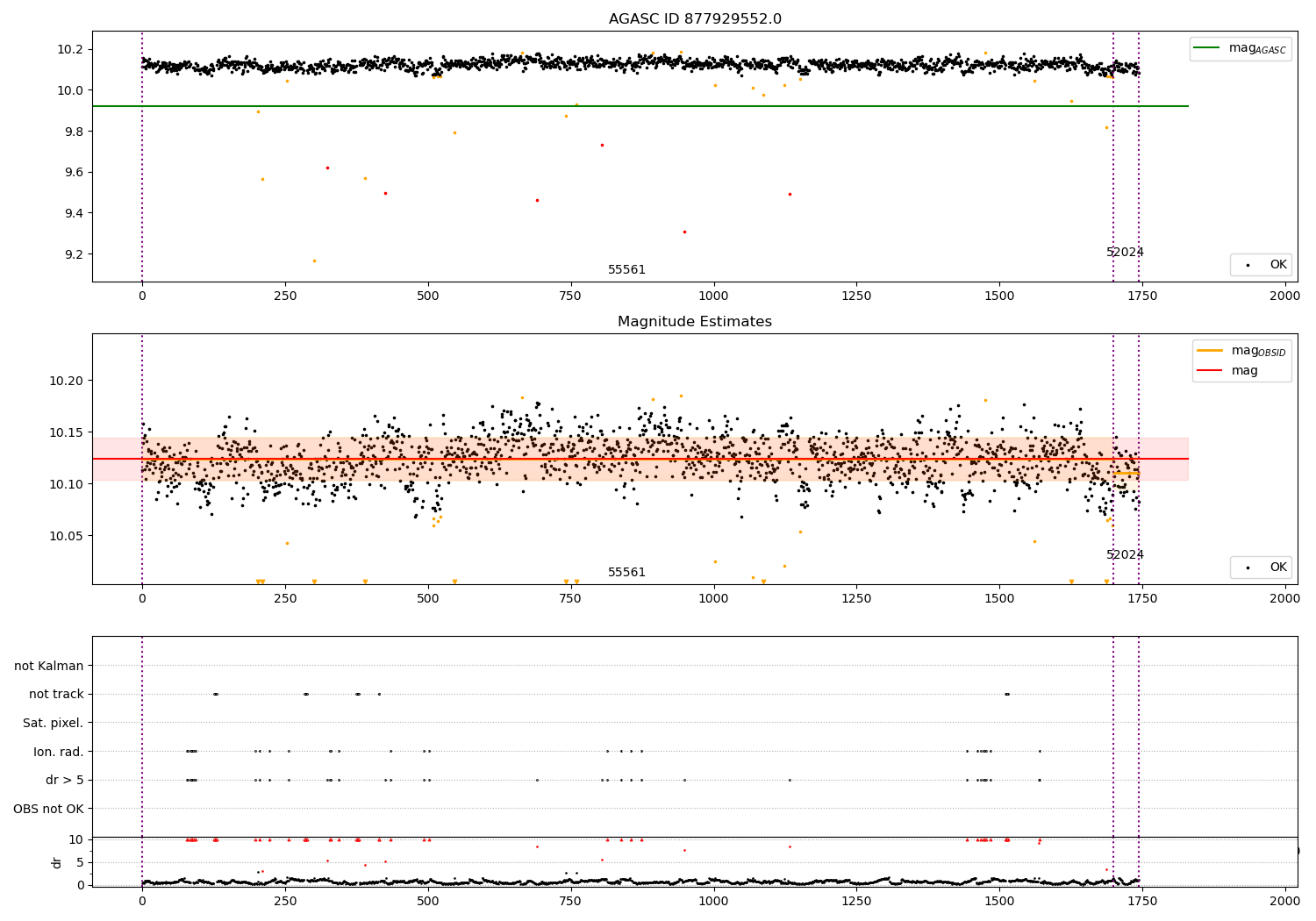Click the '10.15' y-axis tick in middle plot
The height and width of the screenshot is (921, 1316).
(67, 432)
